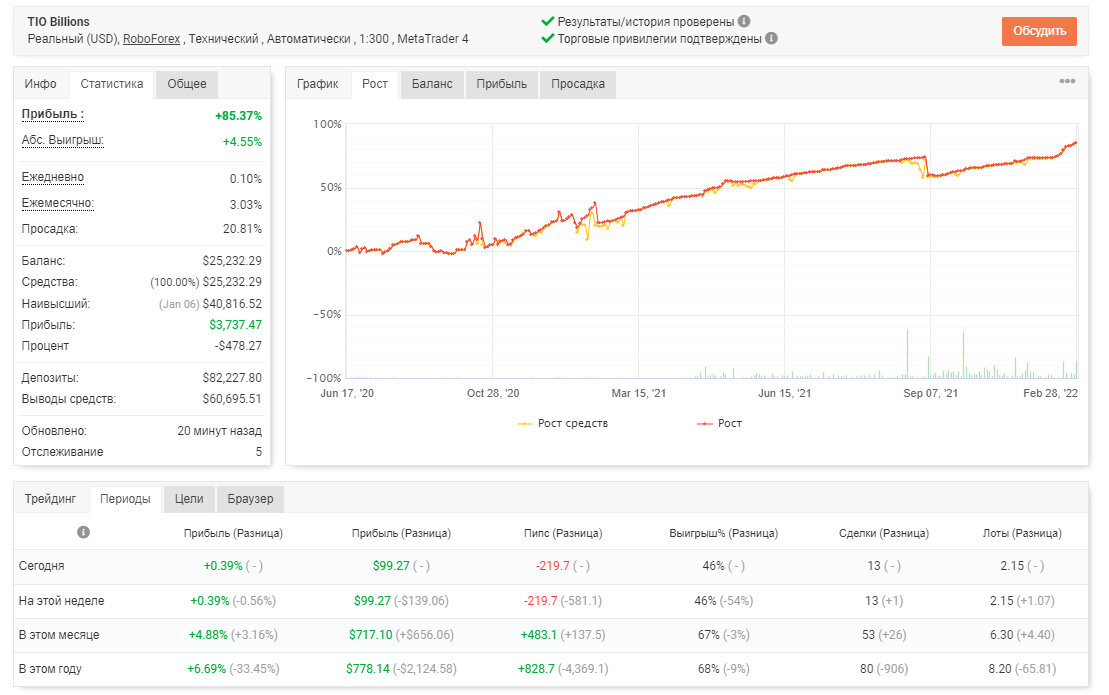Image resolution: width=1109 pixels, height=695 pixels.
Task: Click the info icon in periods table header
Action: (83, 532)
